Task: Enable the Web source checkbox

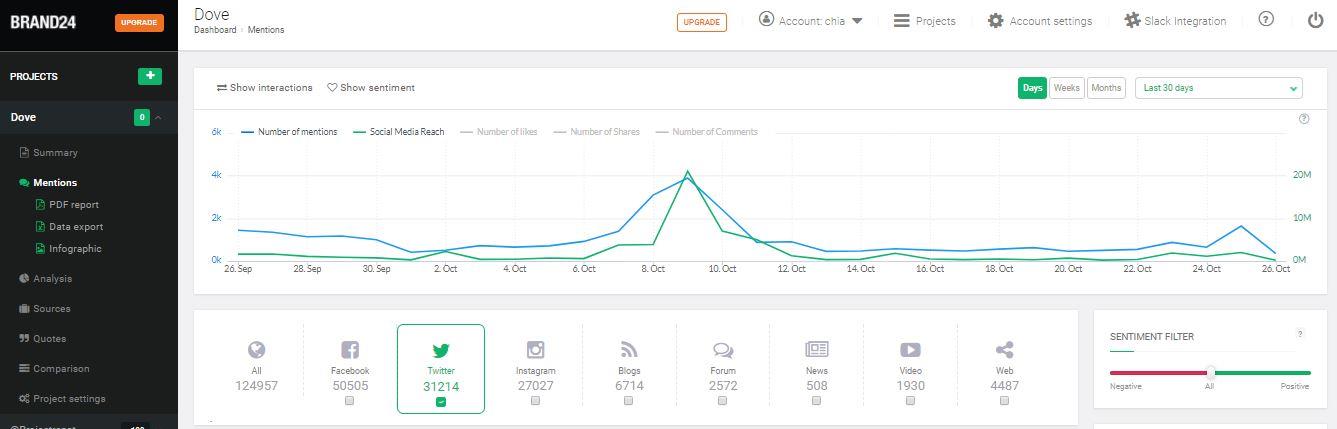Action: click(1004, 401)
